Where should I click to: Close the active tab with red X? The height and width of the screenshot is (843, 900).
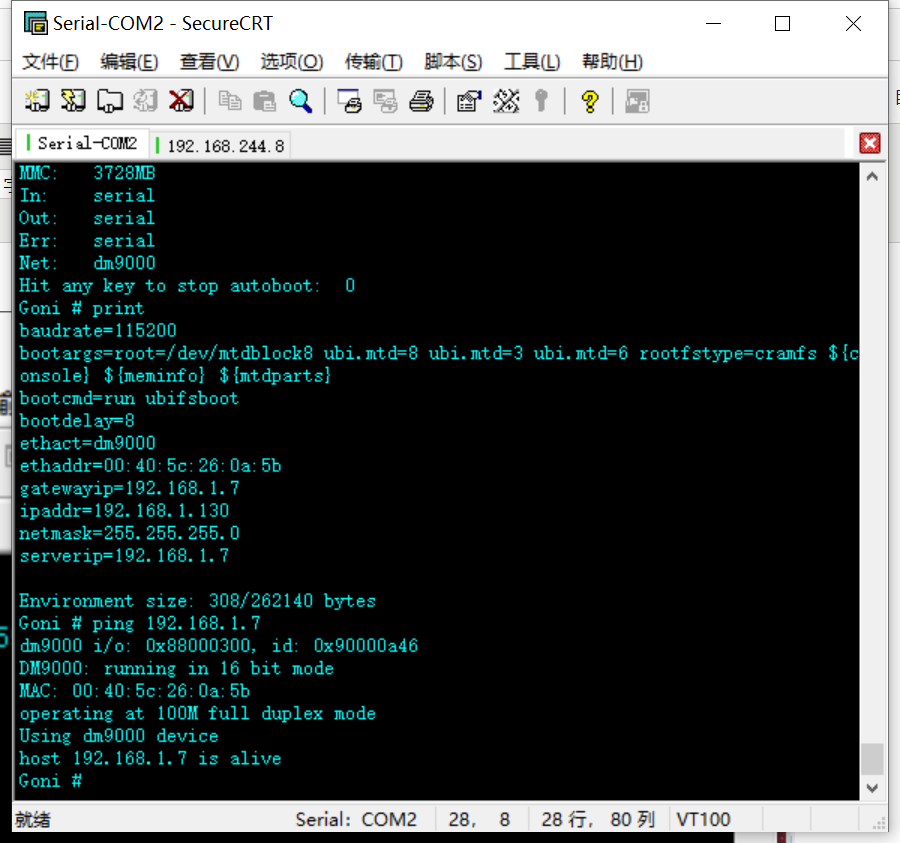point(870,143)
